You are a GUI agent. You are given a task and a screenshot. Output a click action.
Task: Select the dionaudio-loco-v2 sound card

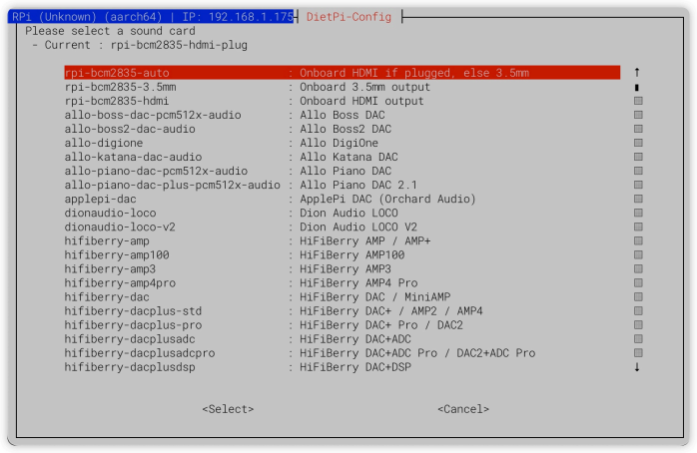point(342,227)
